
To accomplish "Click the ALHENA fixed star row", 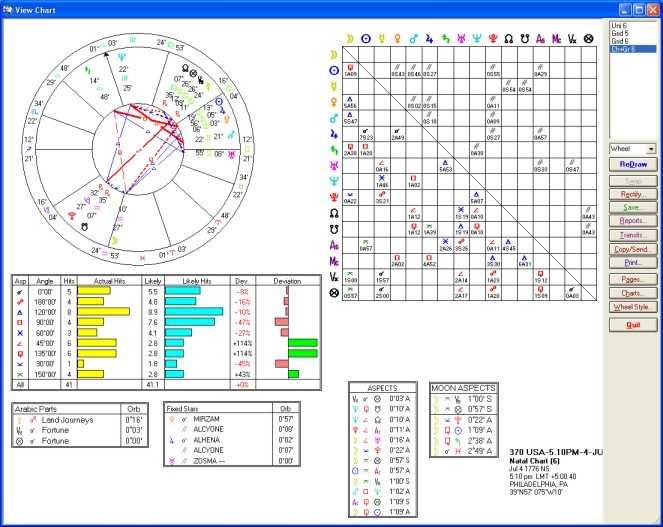I will [232, 440].
